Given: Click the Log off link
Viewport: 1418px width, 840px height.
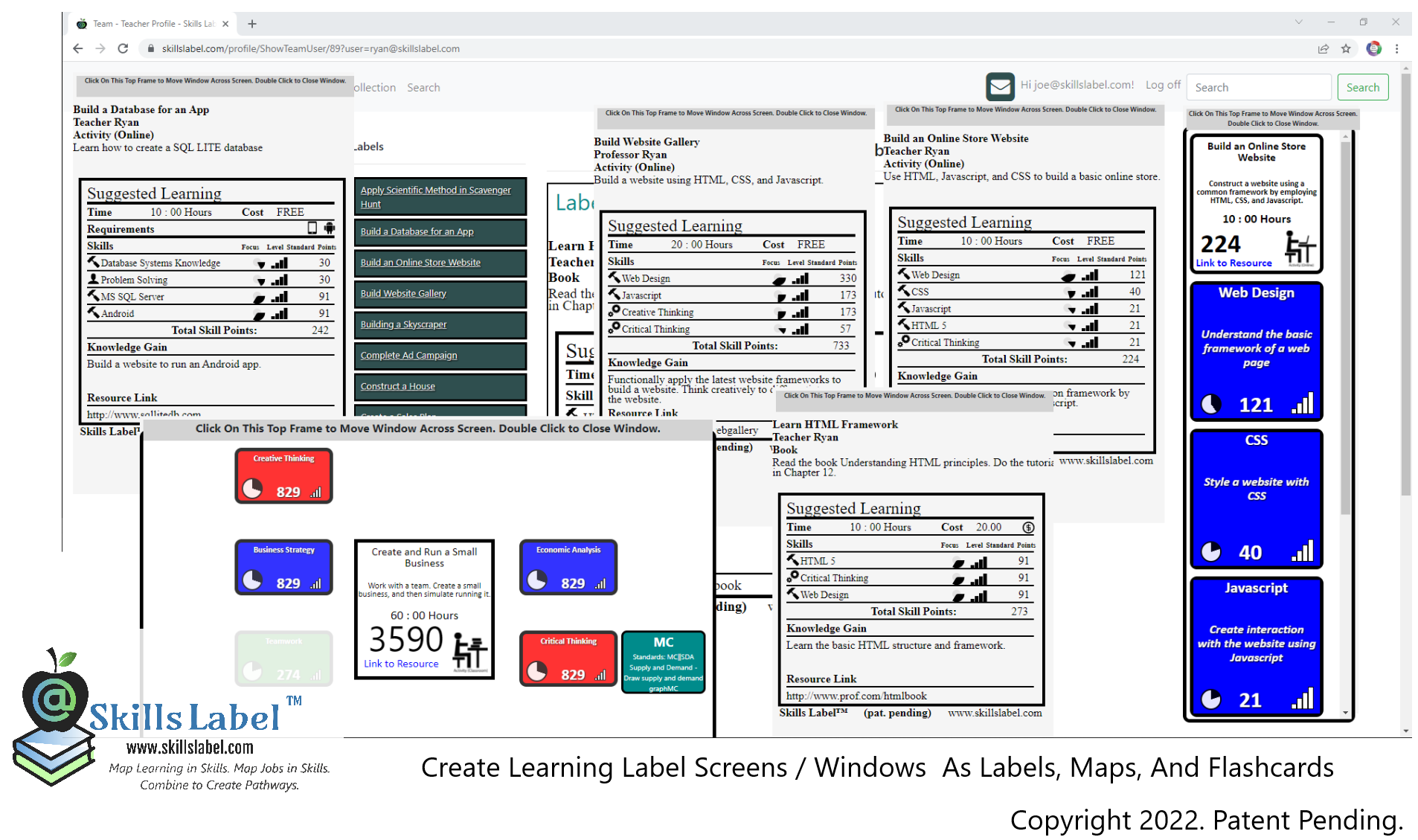Looking at the screenshot, I should click(x=1162, y=85).
